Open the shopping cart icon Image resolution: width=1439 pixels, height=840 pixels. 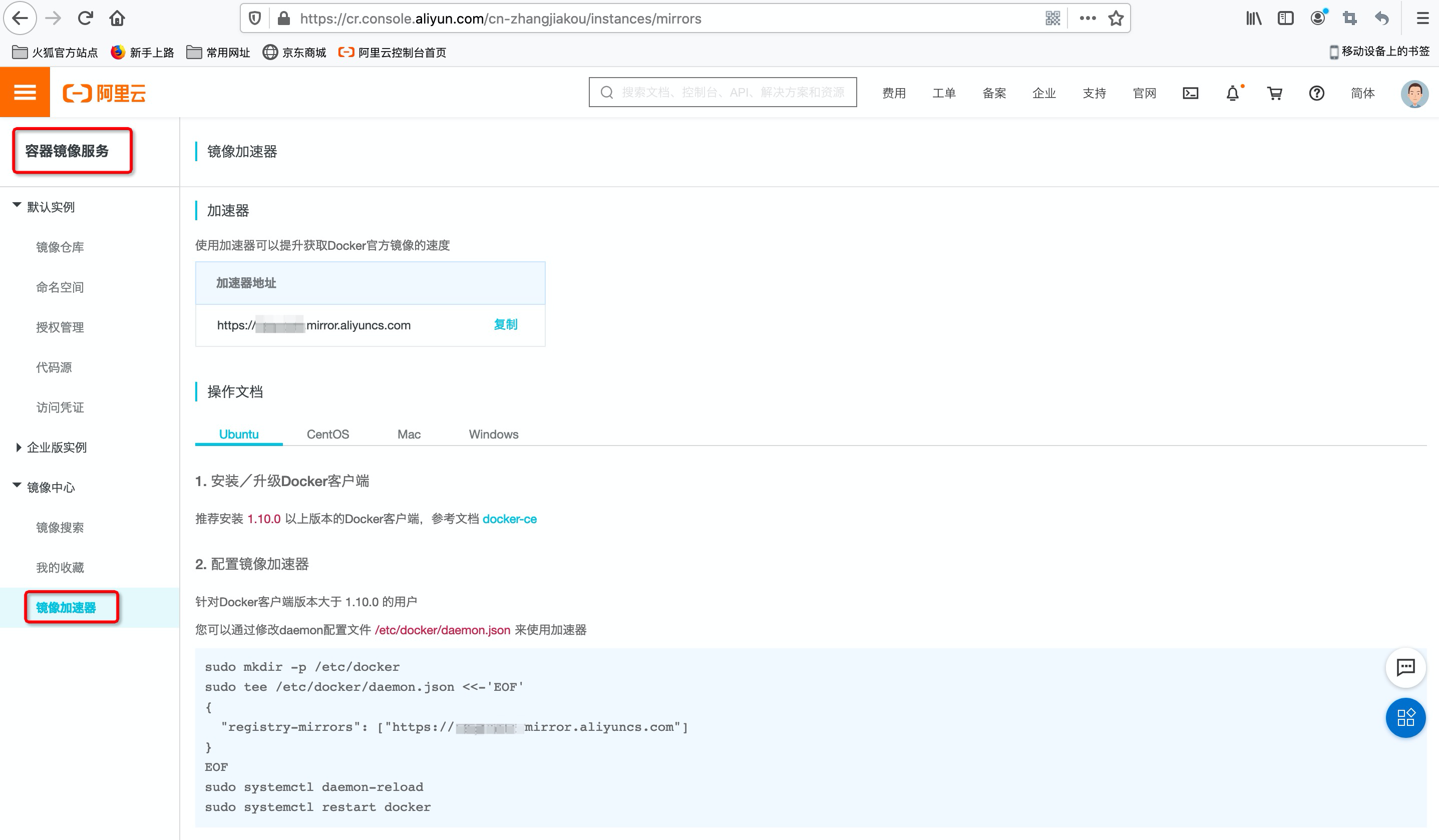(x=1275, y=93)
